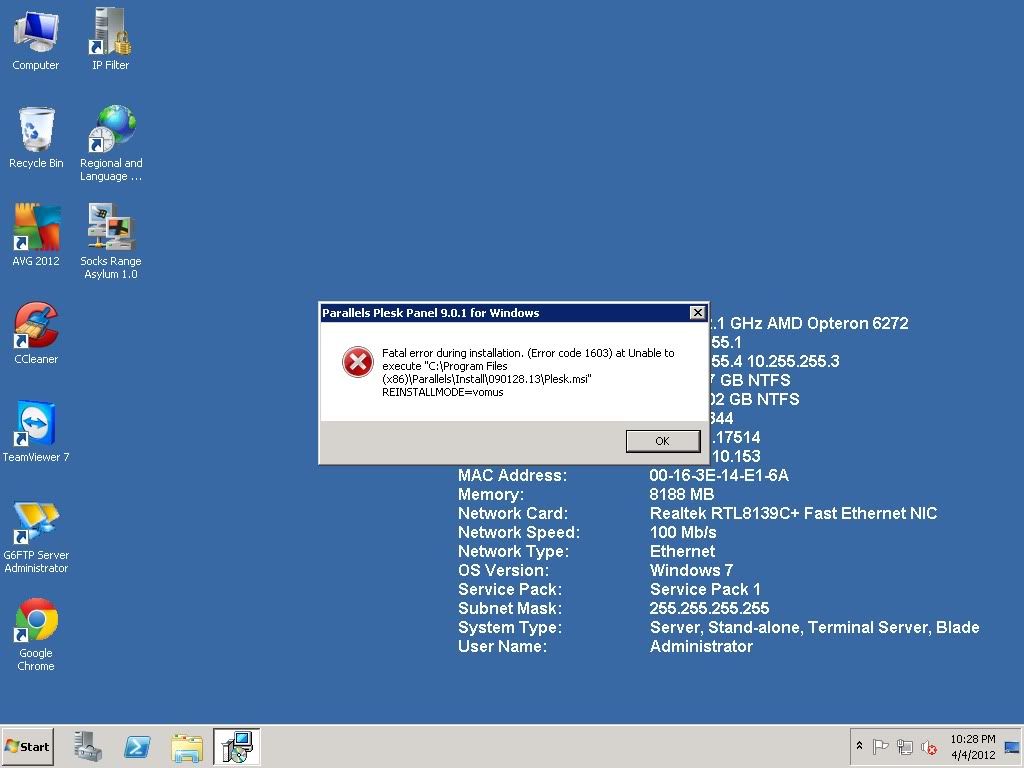Click the Realtek RTL8139C+ network card text
Screen dimensions: 1024x768
(x=793, y=513)
